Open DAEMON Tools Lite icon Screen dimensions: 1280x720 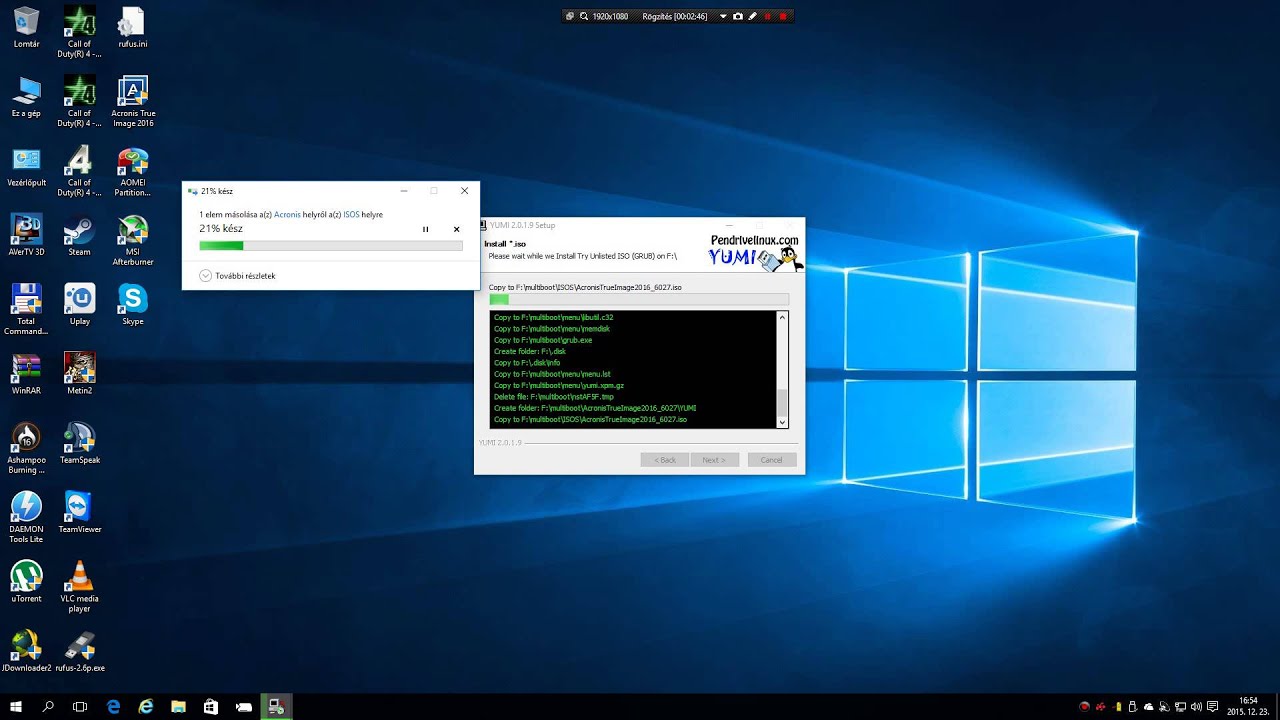click(x=27, y=517)
